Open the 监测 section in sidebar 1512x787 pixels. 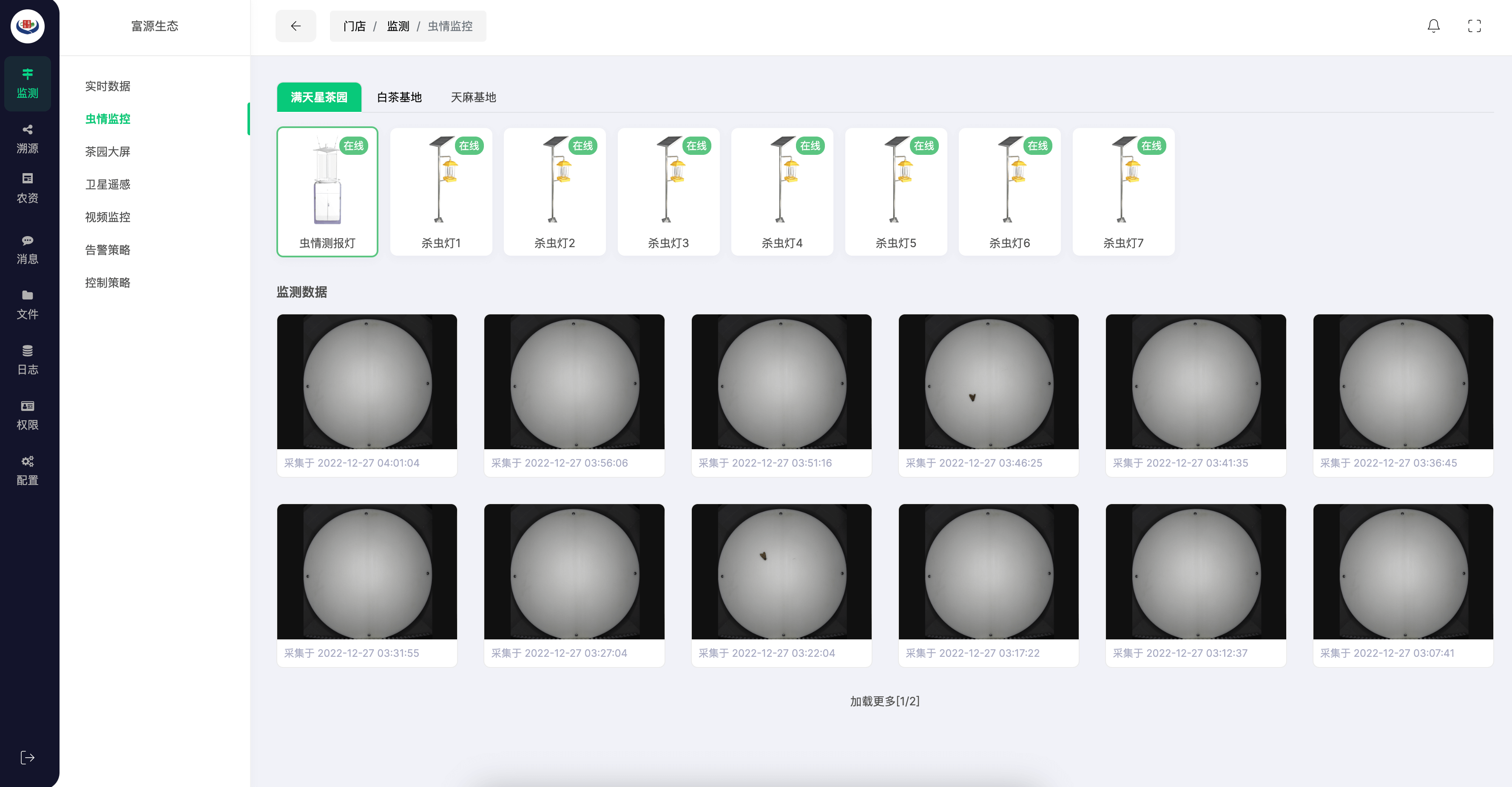tap(27, 83)
